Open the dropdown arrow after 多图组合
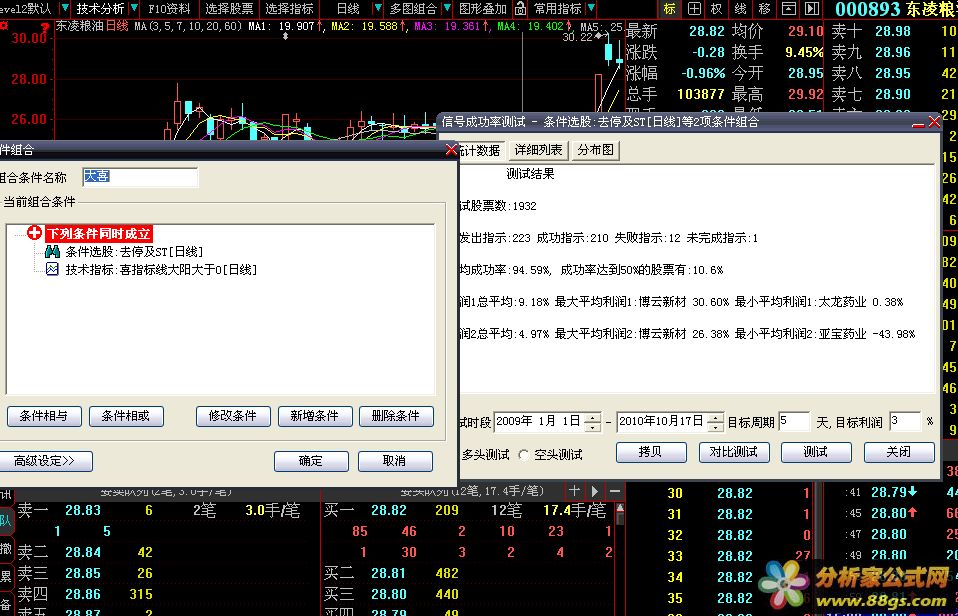958x616 pixels. tap(448, 9)
